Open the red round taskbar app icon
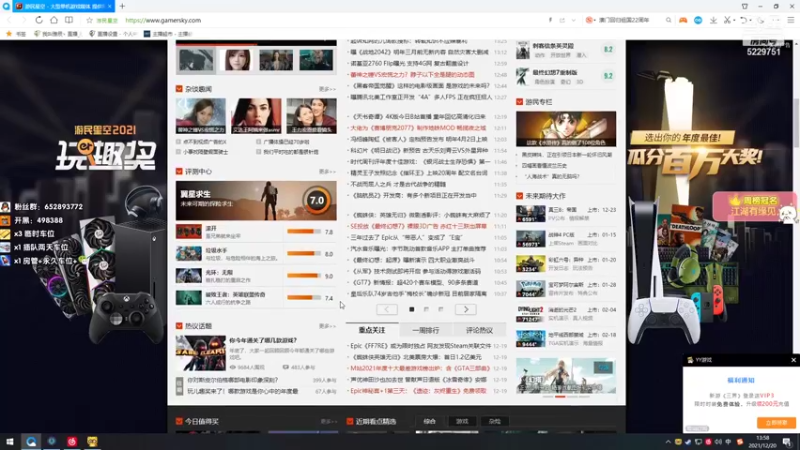The height and width of the screenshot is (450, 800). pyautogui.click(x=72, y=441)
